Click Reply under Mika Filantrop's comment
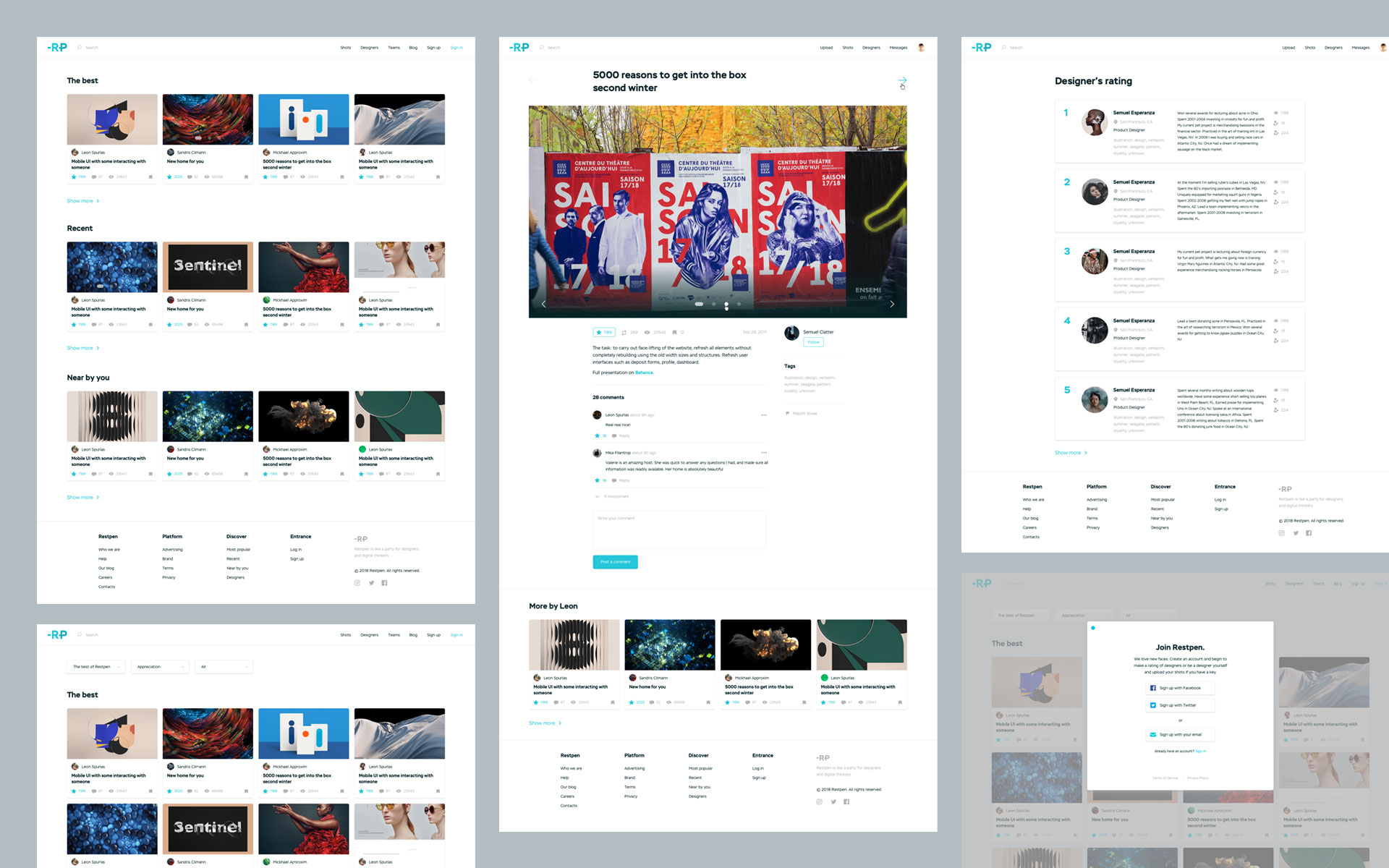The image size is (1389, 868). [x=624, y=480]
